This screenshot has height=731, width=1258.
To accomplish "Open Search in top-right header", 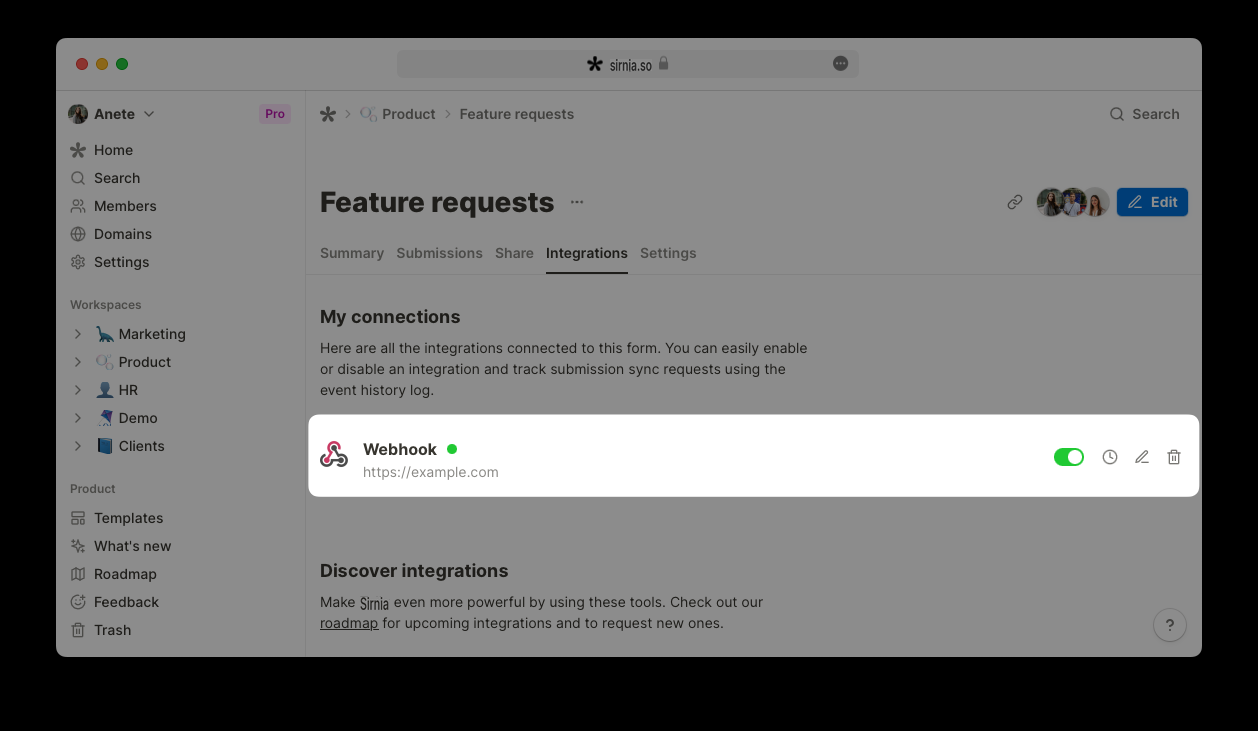I will [x=1144, y=114].
